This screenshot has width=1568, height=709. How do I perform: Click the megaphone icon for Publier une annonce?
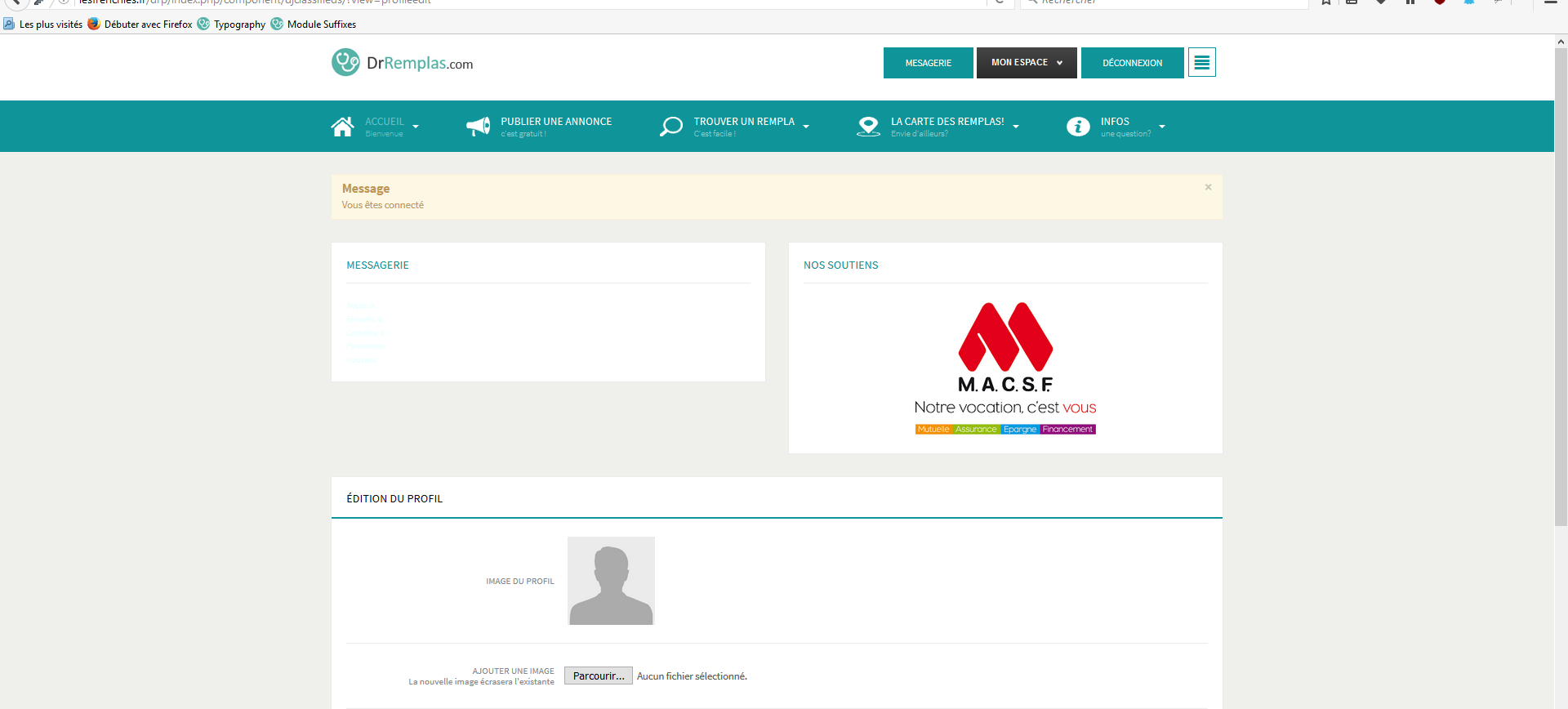tap(478, 127)
